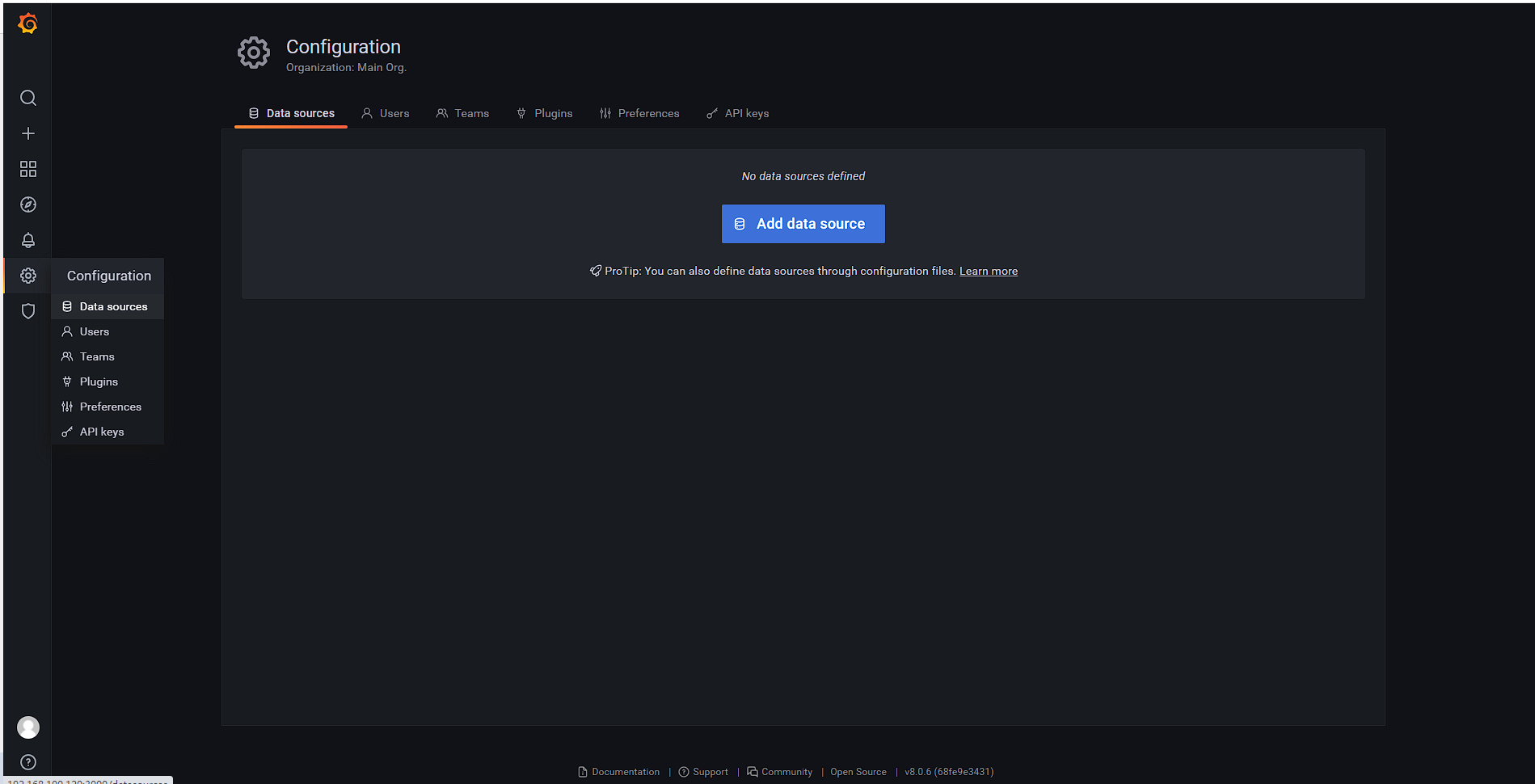Click the Documentation footer link
The width and height of the screenshot is (1535, 784).
pyautogui.click(x=626, y=771)
